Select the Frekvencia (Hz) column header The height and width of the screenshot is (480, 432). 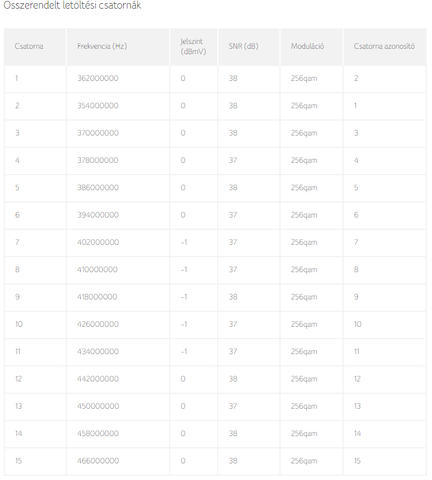pos(102,46)
